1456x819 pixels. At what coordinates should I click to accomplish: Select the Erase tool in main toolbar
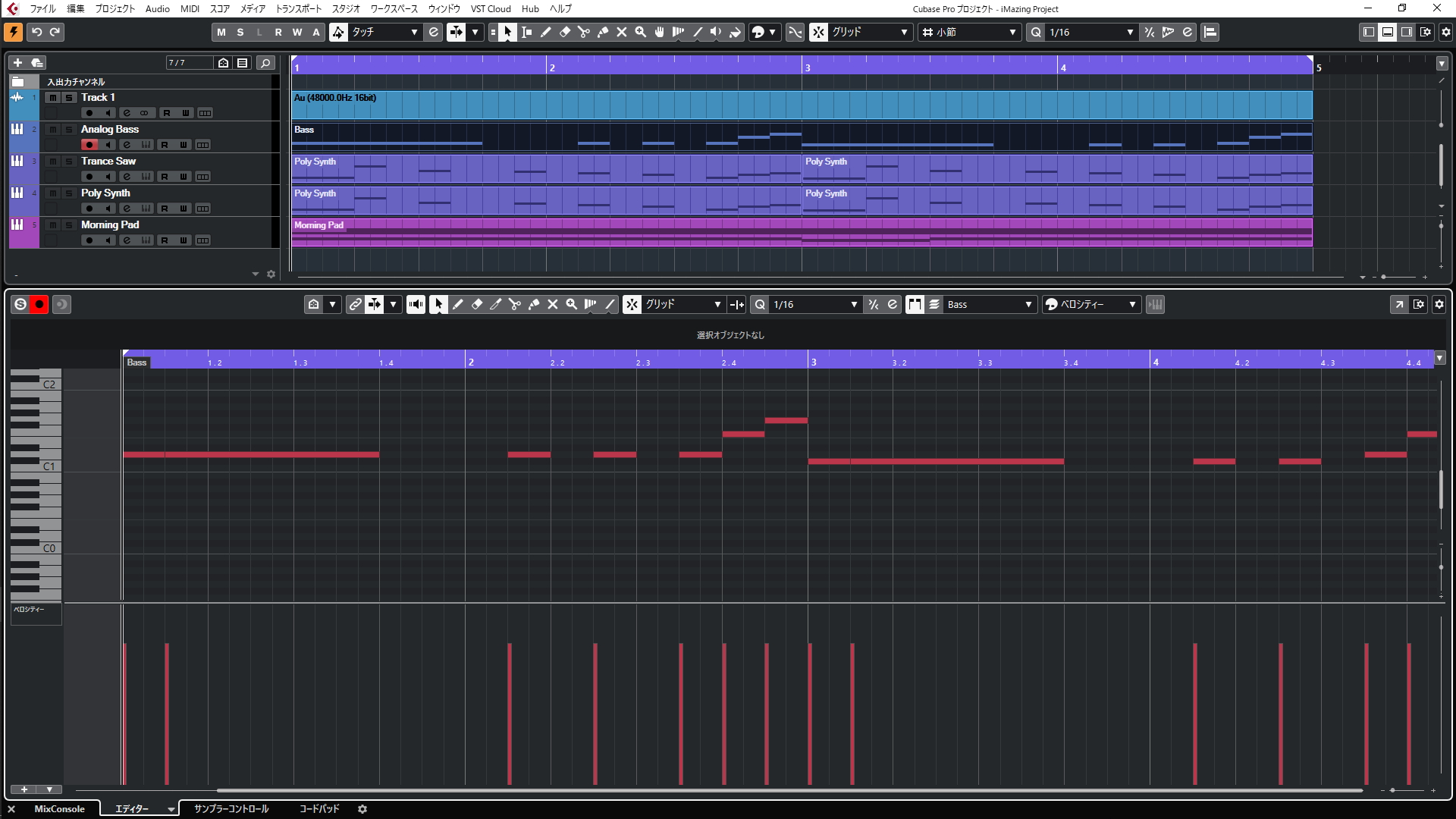[564, 32]
